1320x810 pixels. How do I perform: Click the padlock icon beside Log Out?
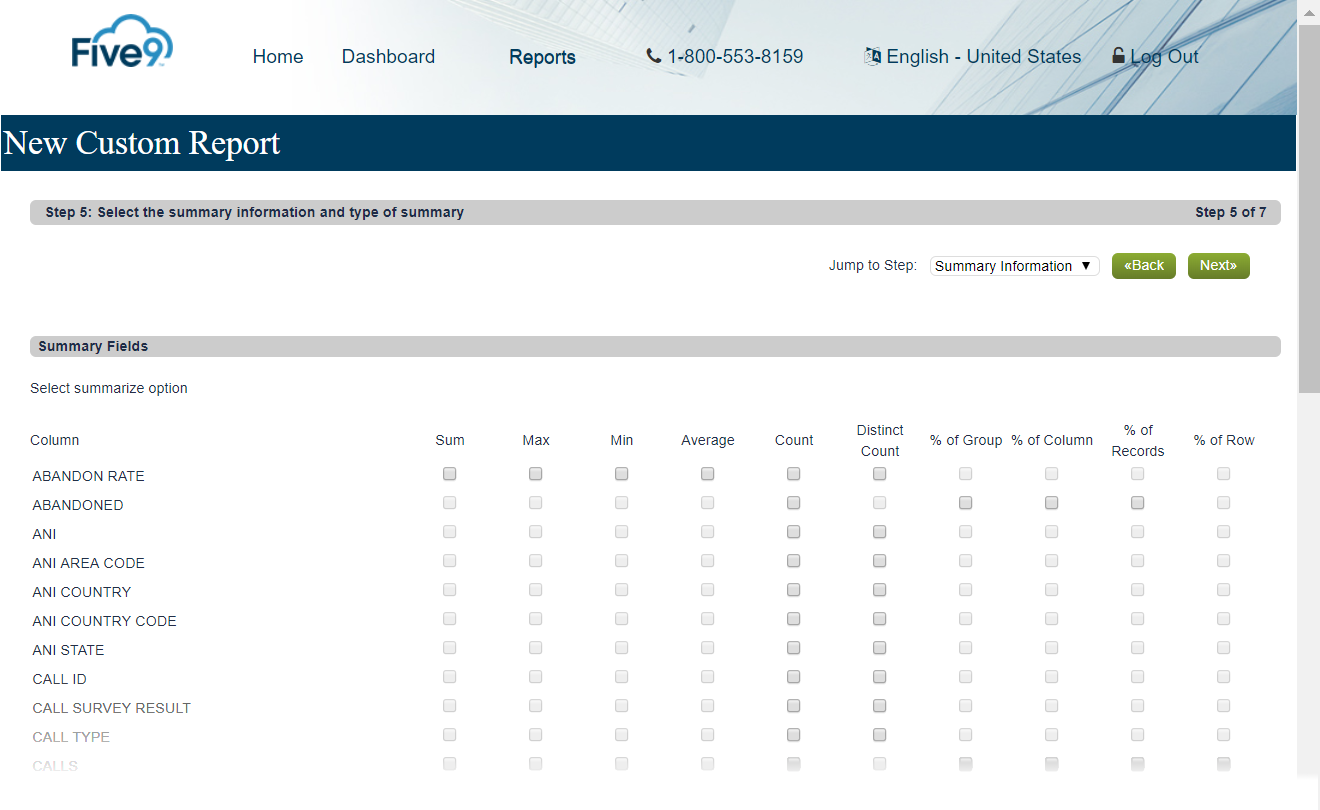[x=1117, y=55]
